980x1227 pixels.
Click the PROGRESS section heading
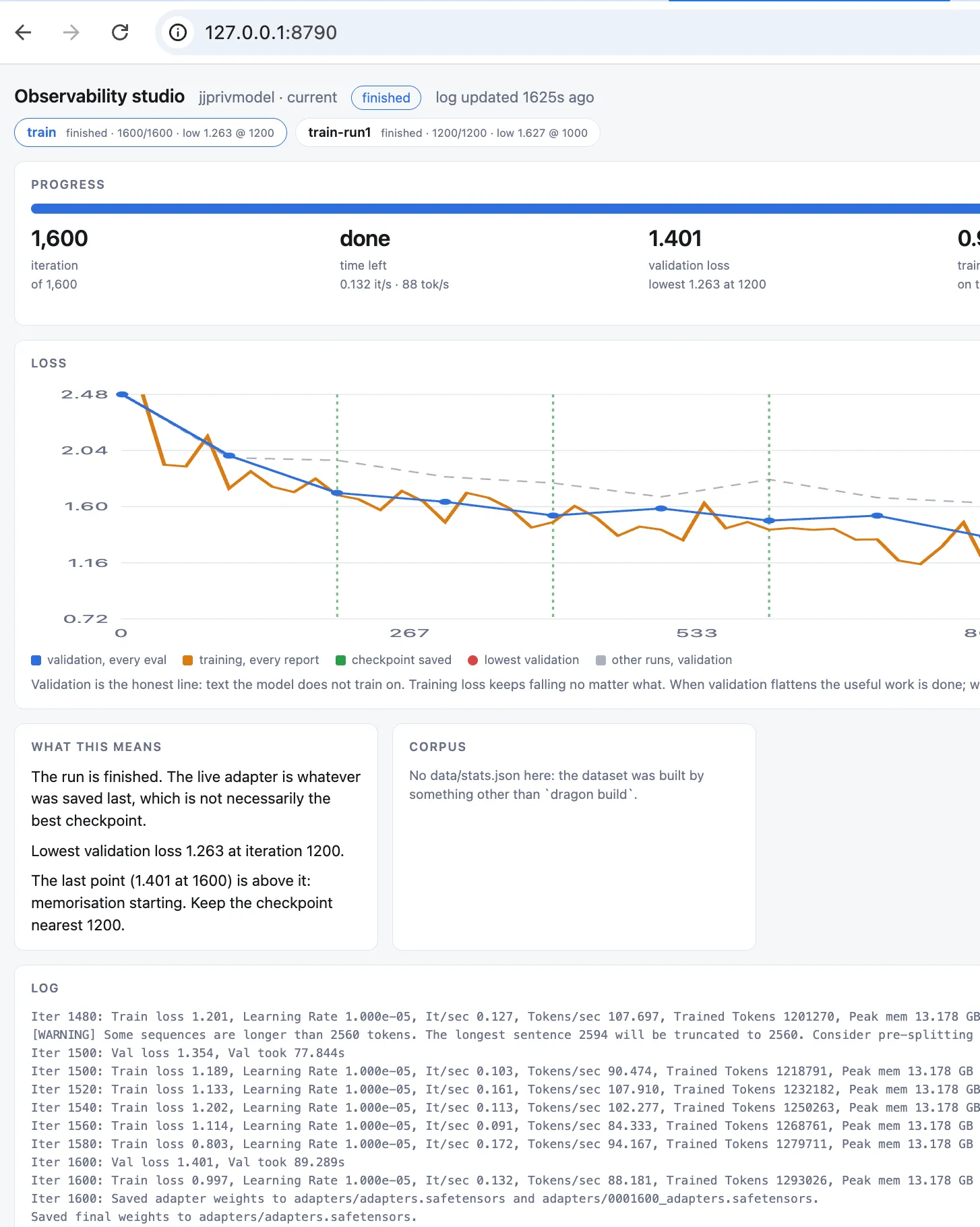point(68,185)
